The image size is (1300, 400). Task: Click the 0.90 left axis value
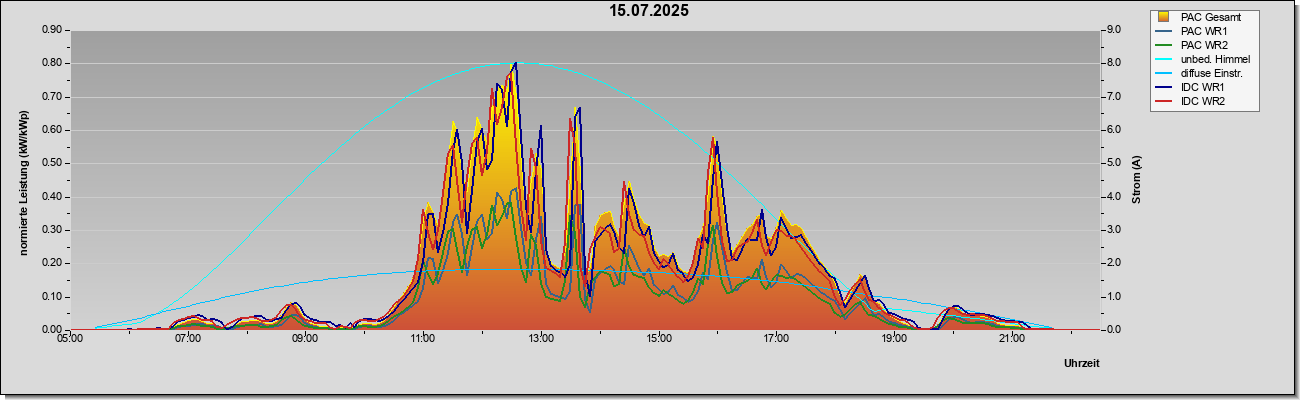click(x=52, y=30)
